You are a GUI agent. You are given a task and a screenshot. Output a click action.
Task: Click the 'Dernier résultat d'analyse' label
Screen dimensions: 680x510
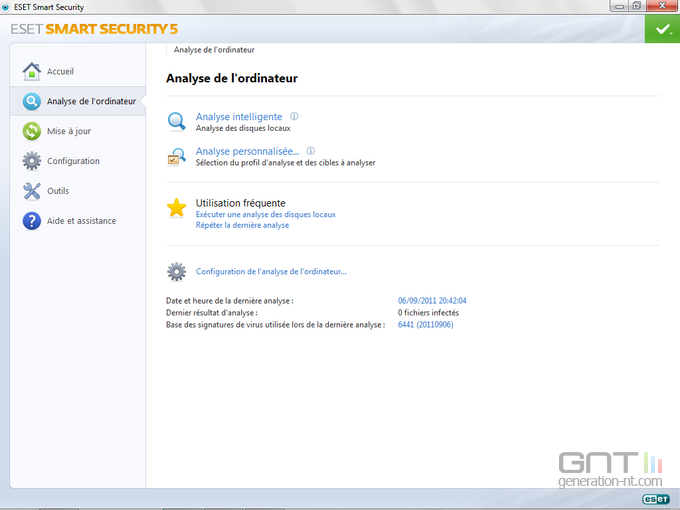[x=212, y=313]
